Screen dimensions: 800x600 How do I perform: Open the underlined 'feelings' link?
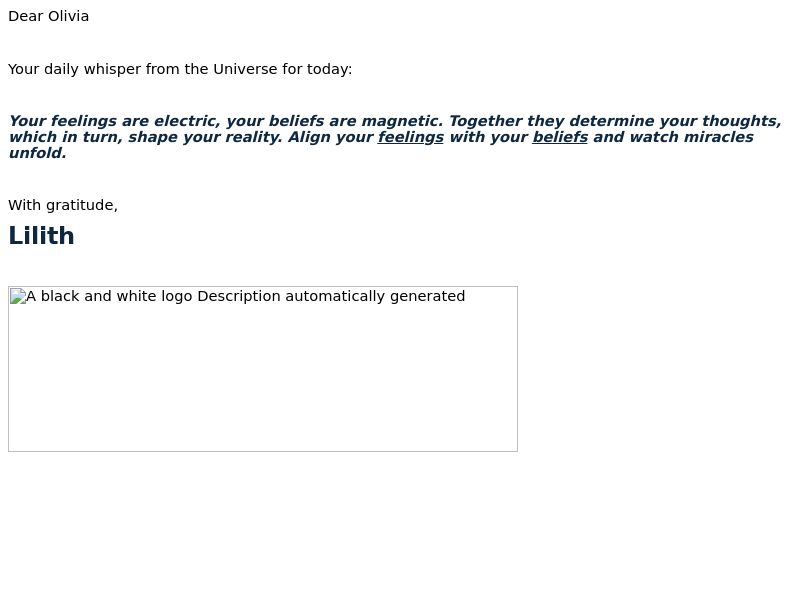411,137
